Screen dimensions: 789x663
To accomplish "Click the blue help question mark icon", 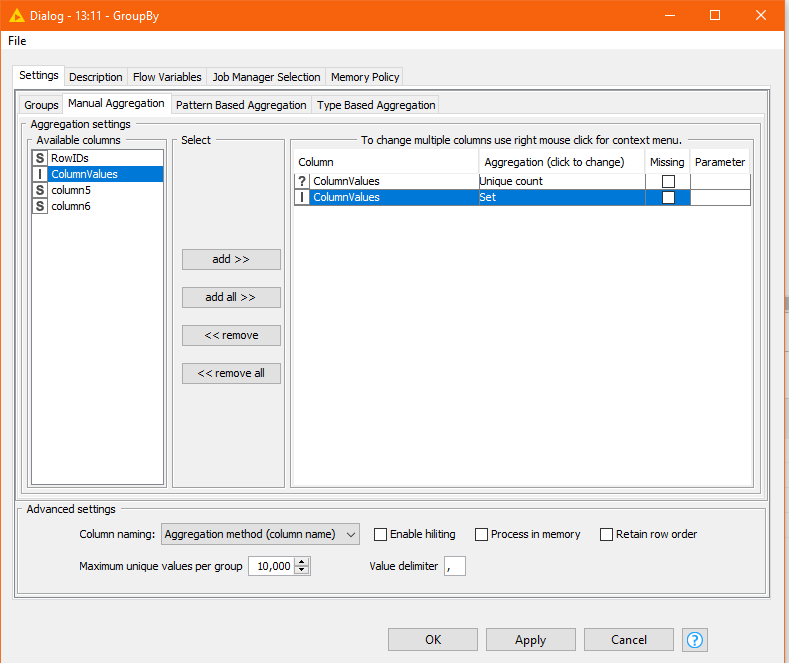I will 695,640.
